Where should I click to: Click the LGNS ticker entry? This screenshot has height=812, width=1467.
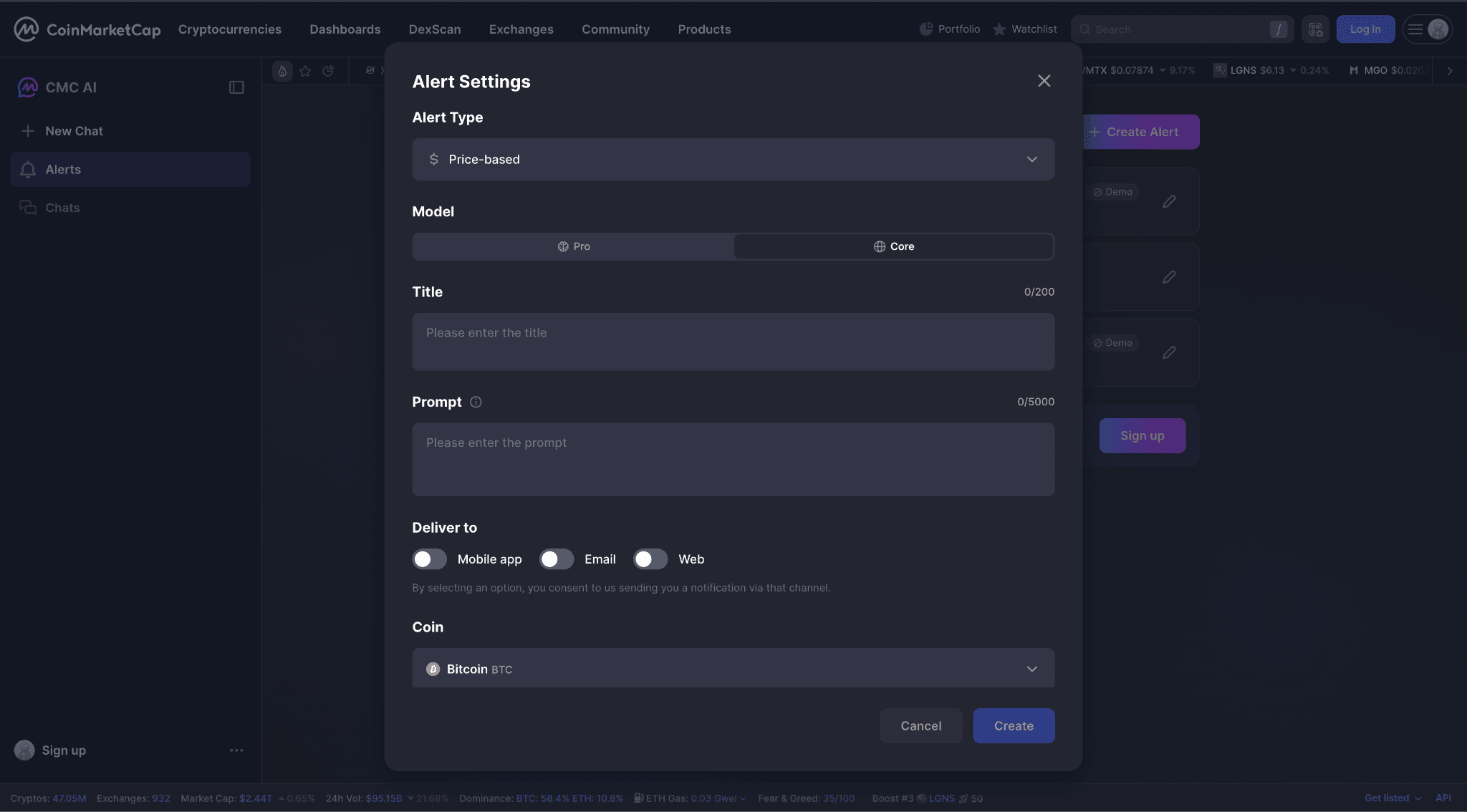(x=1271, y=71)
